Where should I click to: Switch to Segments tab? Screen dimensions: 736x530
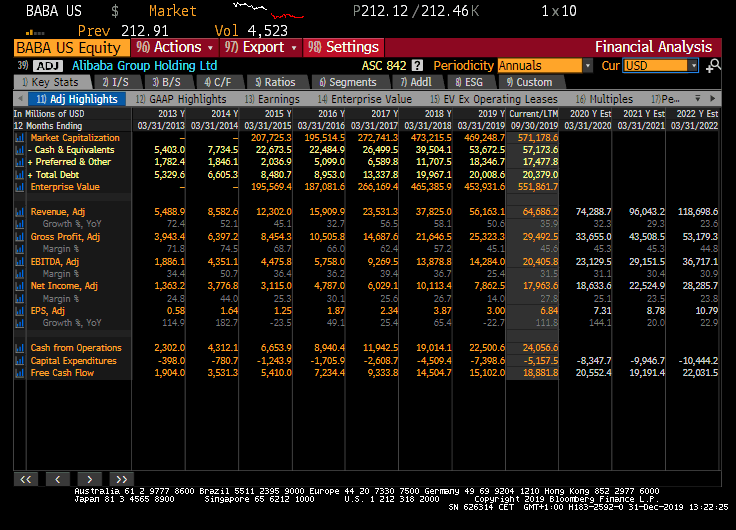click(348, 82)
